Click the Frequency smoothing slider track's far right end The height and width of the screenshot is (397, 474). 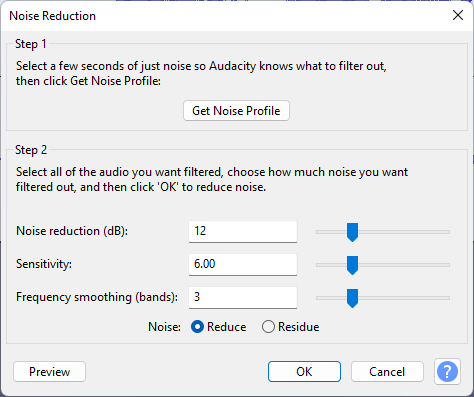pos(448,298)
